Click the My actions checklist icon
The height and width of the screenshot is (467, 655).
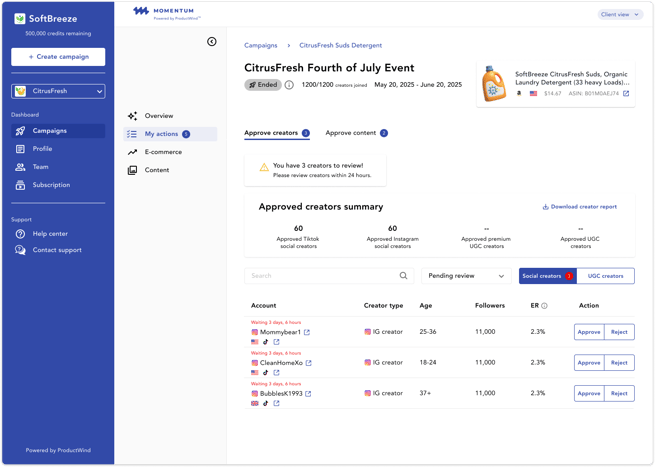pyautogui.click(x=132, y=134)
